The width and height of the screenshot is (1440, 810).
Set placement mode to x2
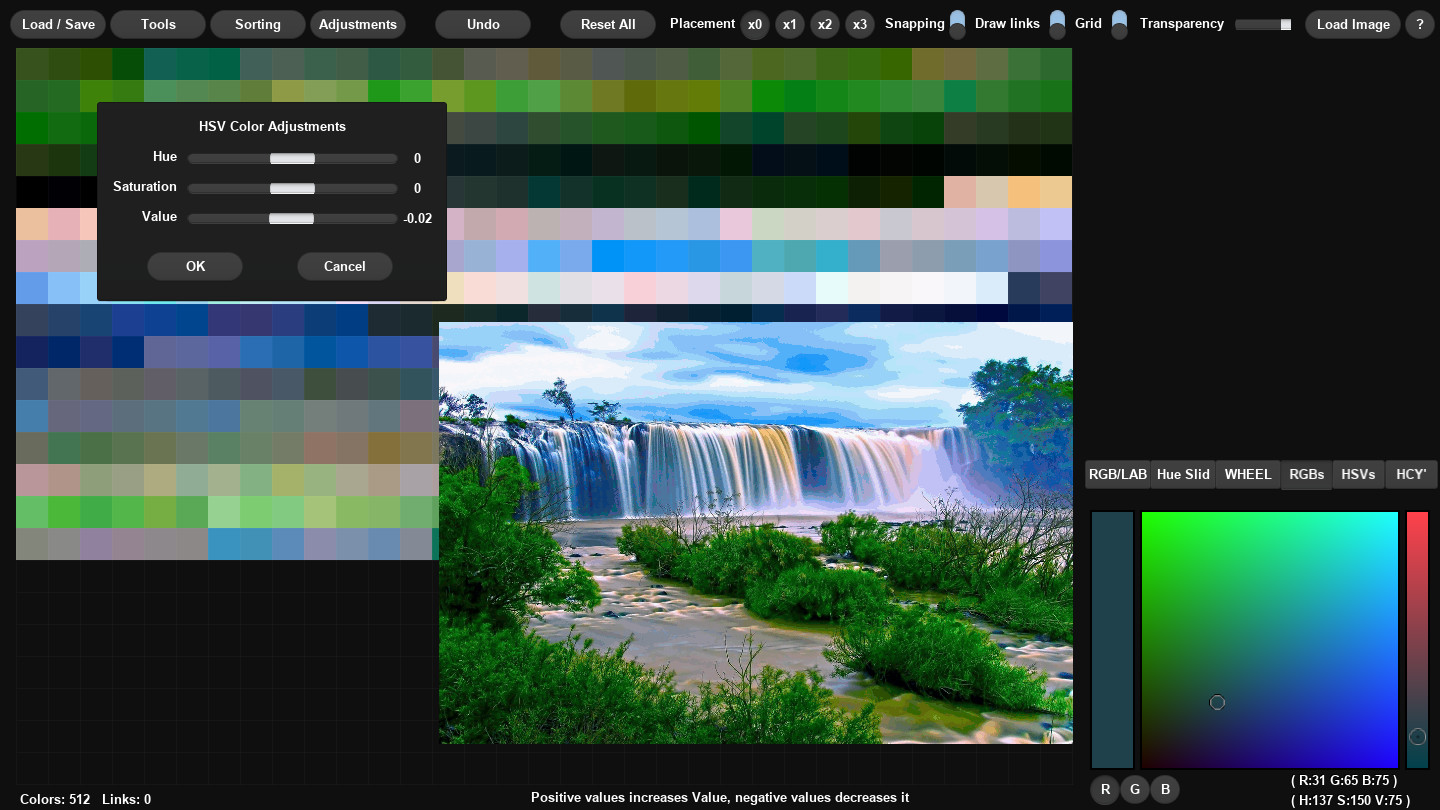click(825, 24)
